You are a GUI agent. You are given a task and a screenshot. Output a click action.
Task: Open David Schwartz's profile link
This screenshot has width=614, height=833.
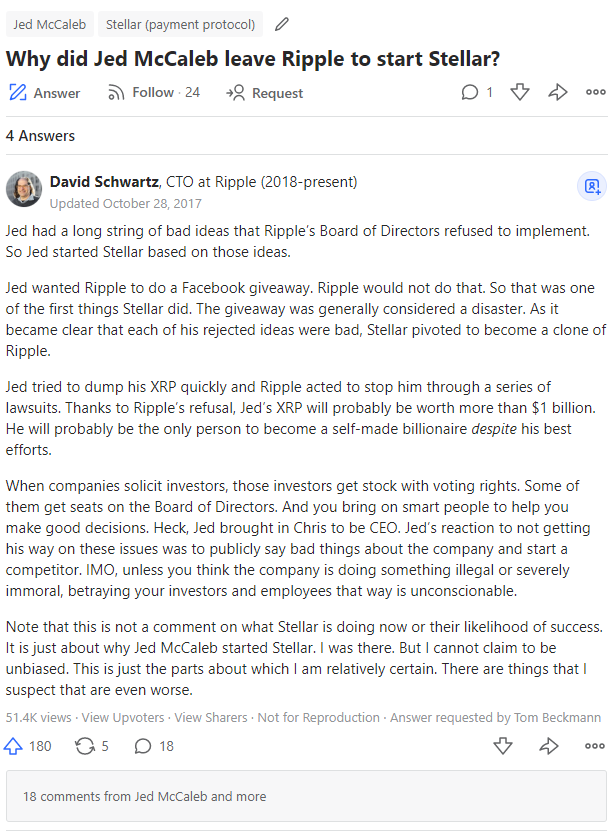coord(103,182)
